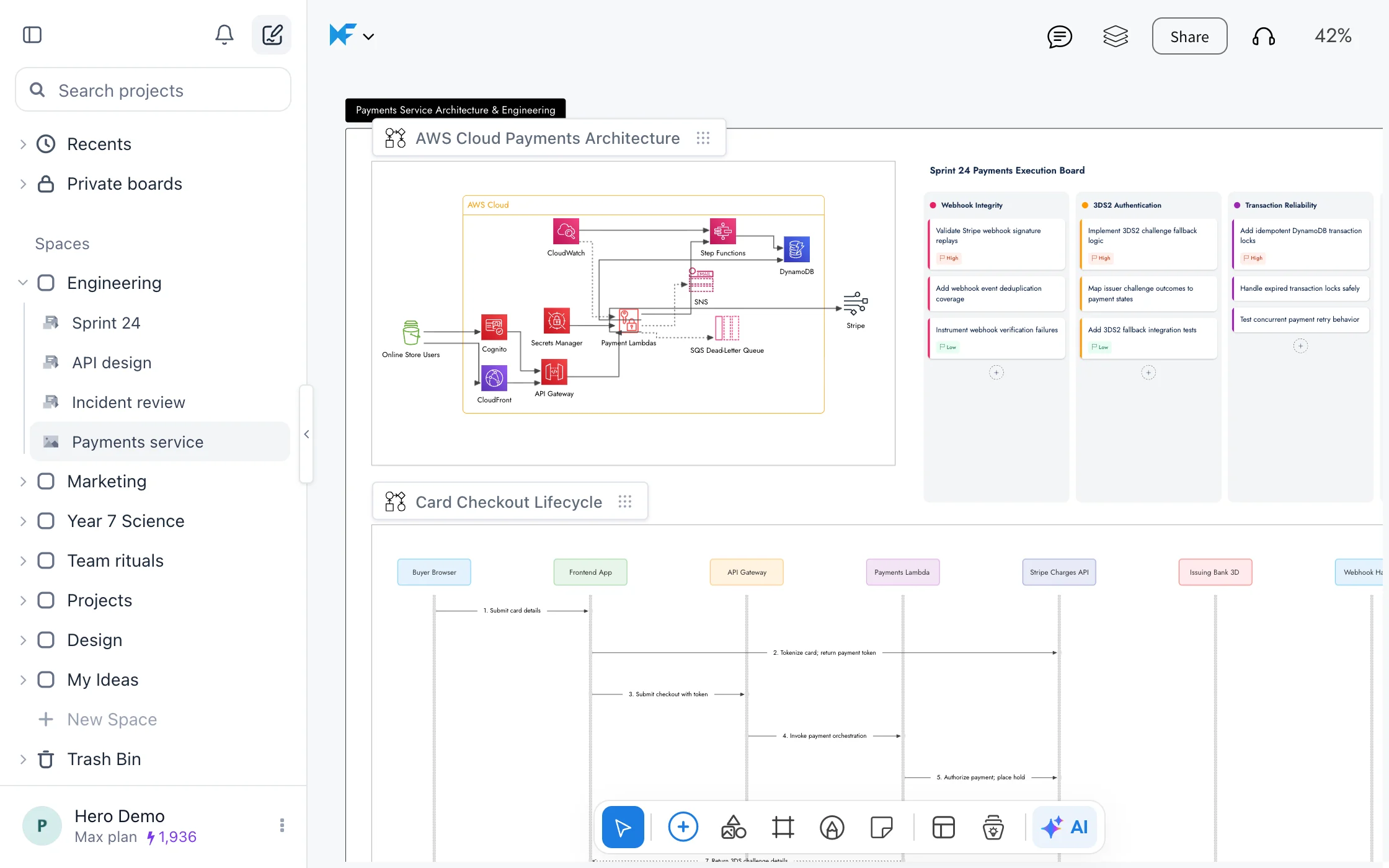The width and height of the screenshot is (1389, 868).
Task: Select the frame tool
Action: click(783, 827)
